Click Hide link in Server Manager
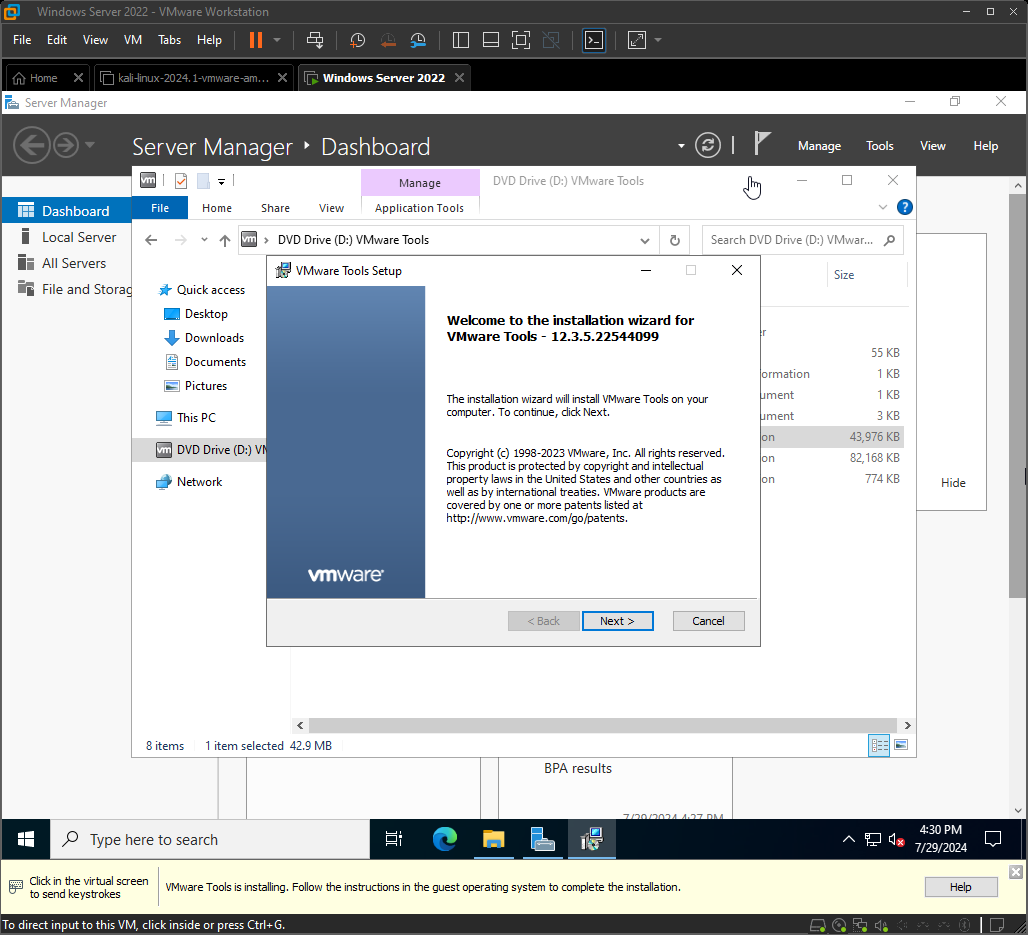 click(953, 483)
